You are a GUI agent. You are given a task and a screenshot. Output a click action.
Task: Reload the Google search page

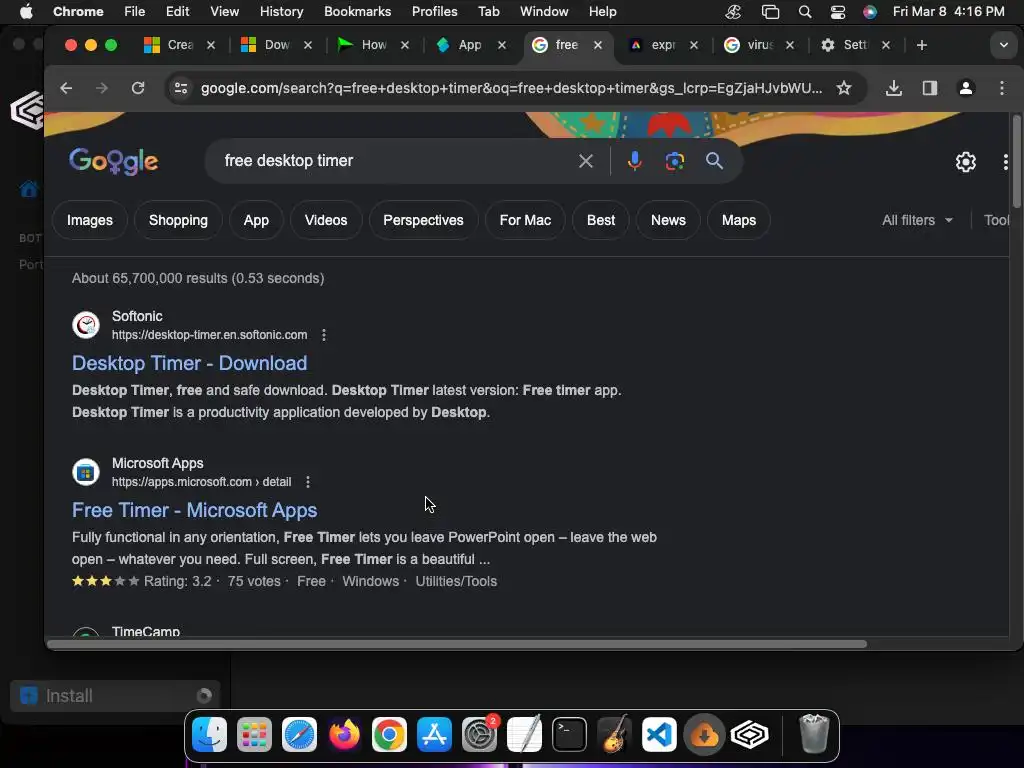pos(138,88)
